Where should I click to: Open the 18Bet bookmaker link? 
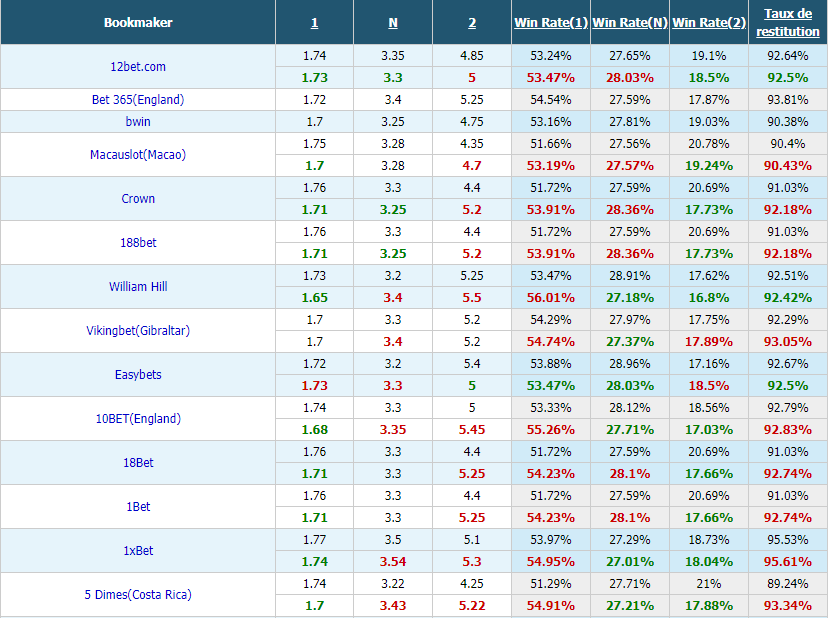click(x=138, y=462)
